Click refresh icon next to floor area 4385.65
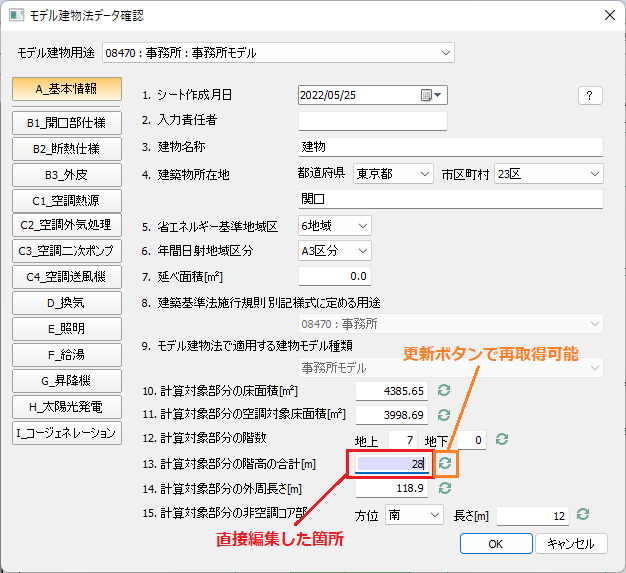The width and height of the screenshot is (626, 573). 444,390
